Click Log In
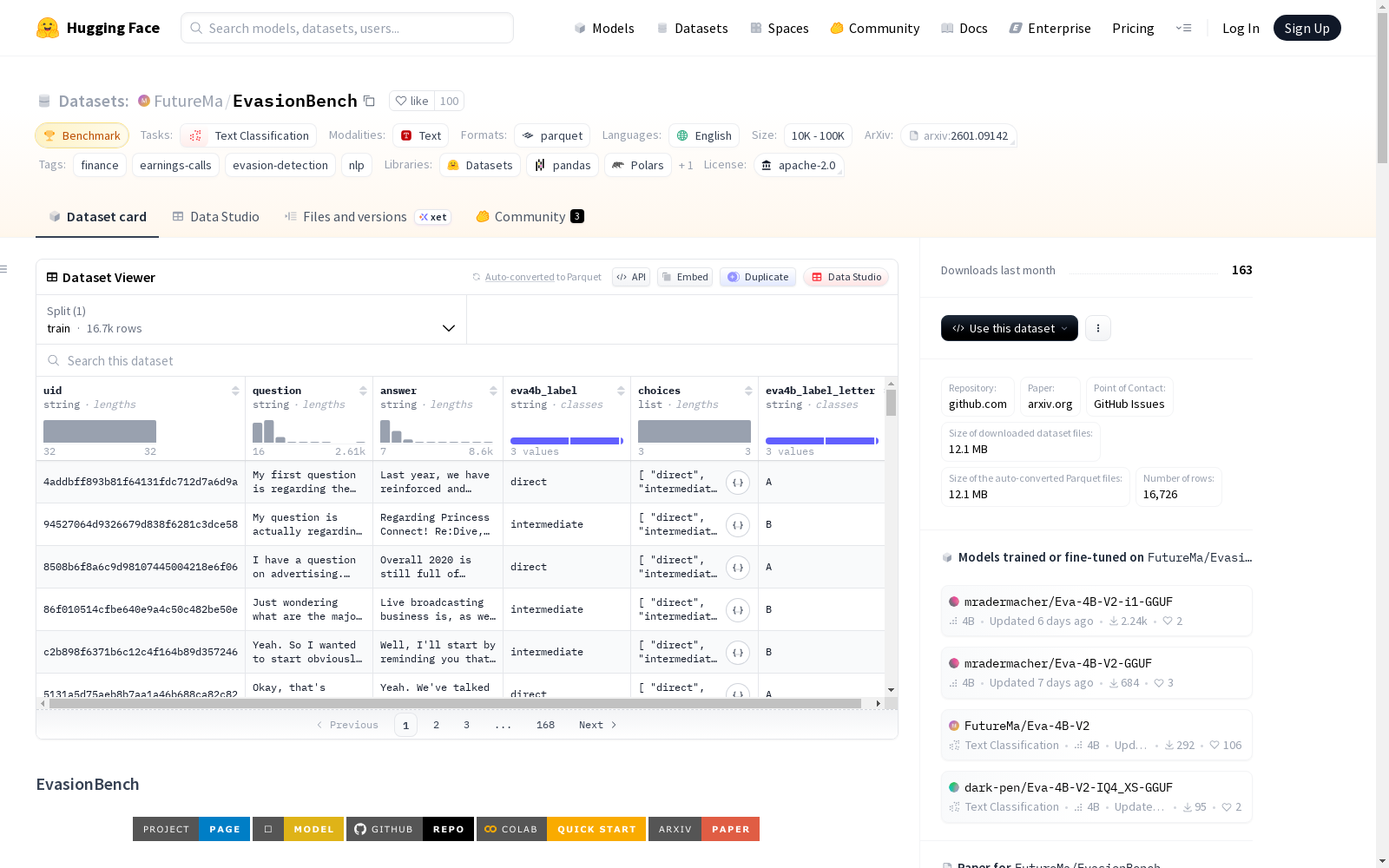1389x868 pixels. click(1241, 28)
